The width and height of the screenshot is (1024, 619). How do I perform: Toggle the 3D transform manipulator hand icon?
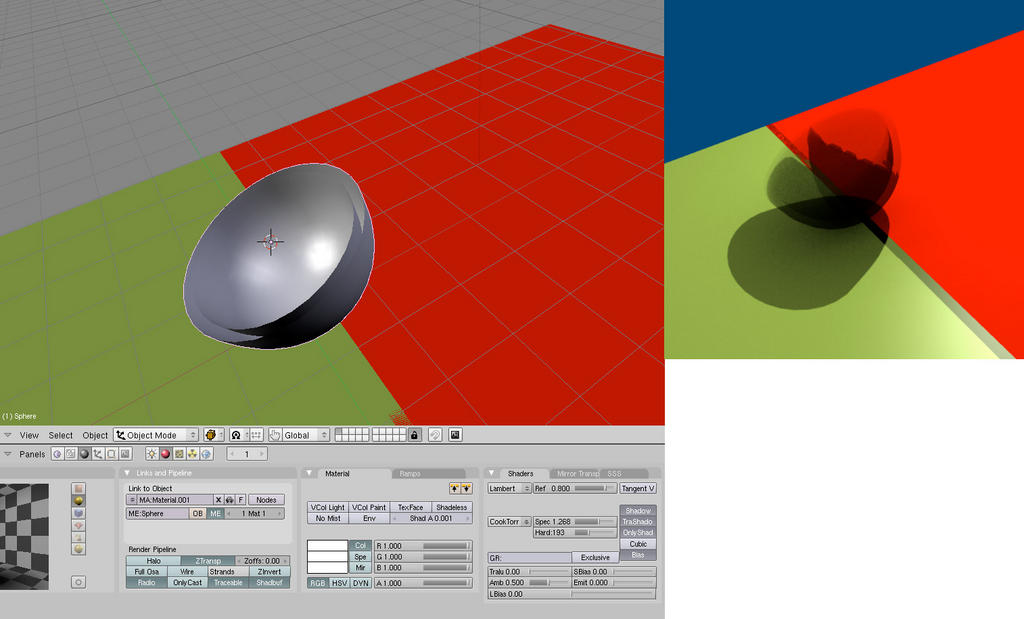point(275,435)
